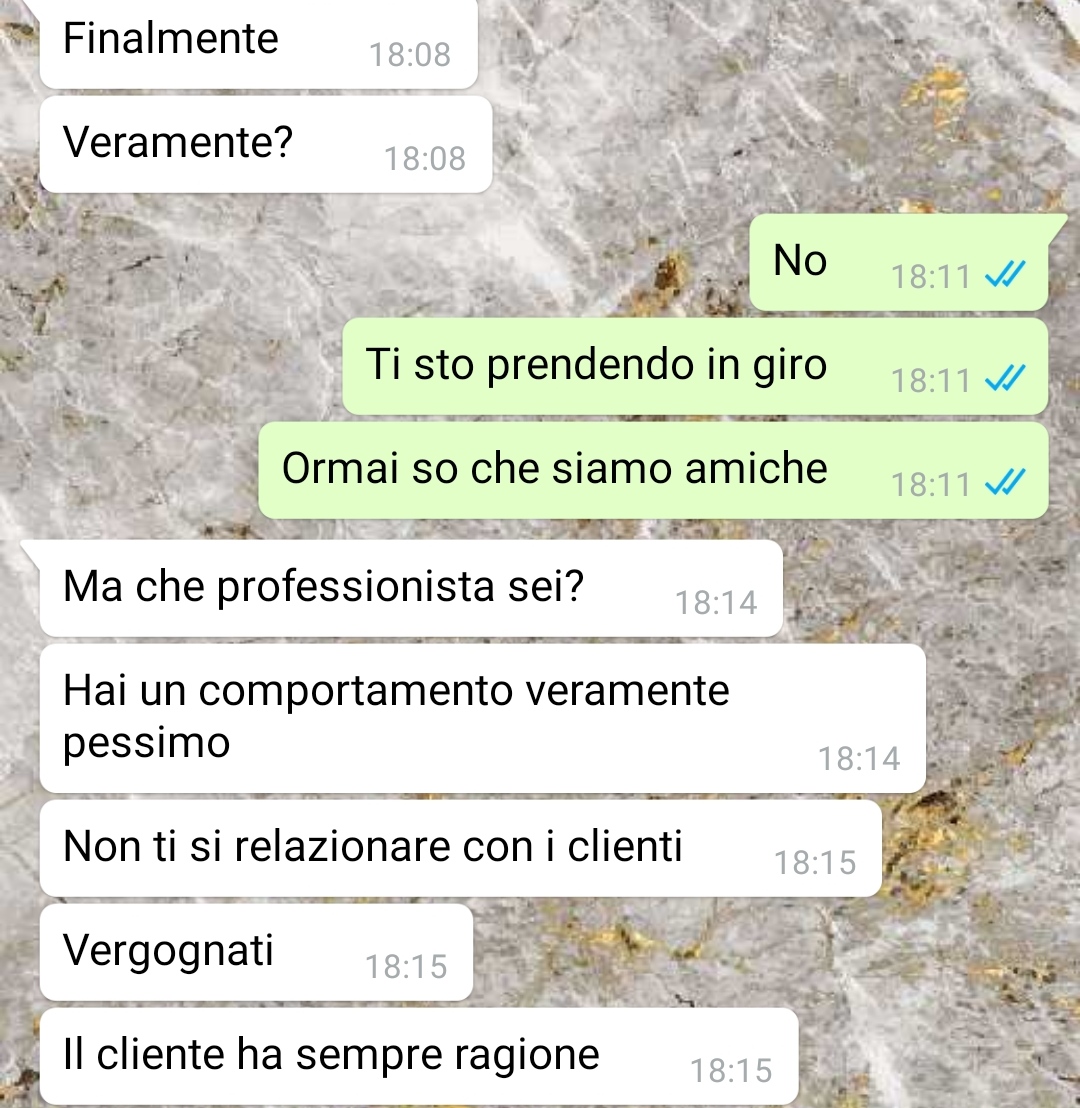Select 'Non ti si relazionare con i clienti'
This screenshot has width=1080, height=1108.
pyautogui.click(x=461, y=848)
